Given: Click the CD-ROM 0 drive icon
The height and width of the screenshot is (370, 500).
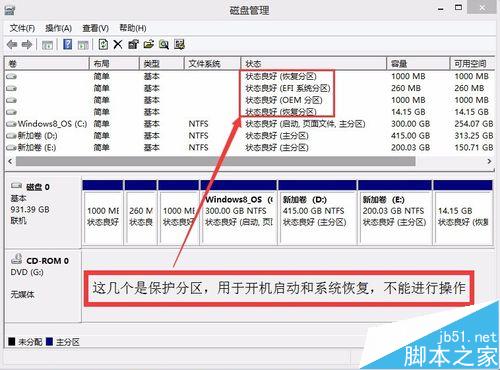Looking at the screenshot, I should 17,259.
